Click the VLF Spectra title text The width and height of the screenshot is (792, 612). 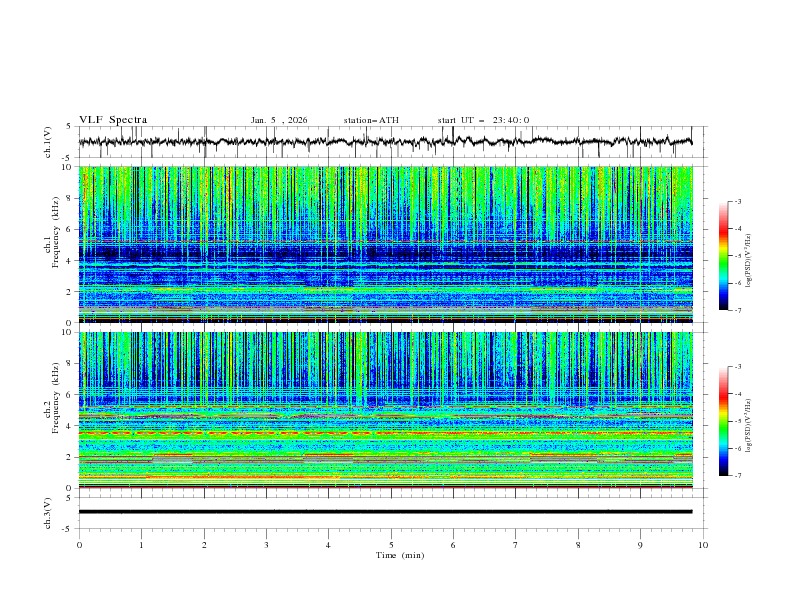[113, 120]
